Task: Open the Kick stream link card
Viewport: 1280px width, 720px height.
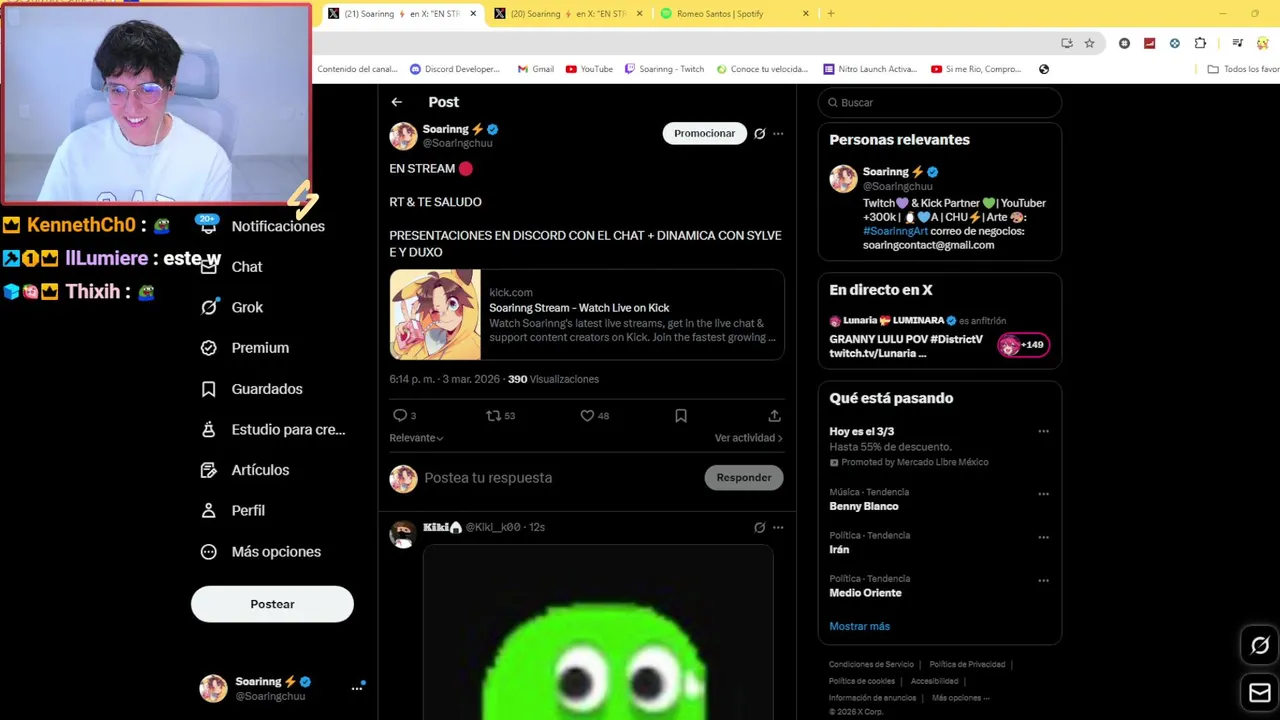Action: click(587, 315)
